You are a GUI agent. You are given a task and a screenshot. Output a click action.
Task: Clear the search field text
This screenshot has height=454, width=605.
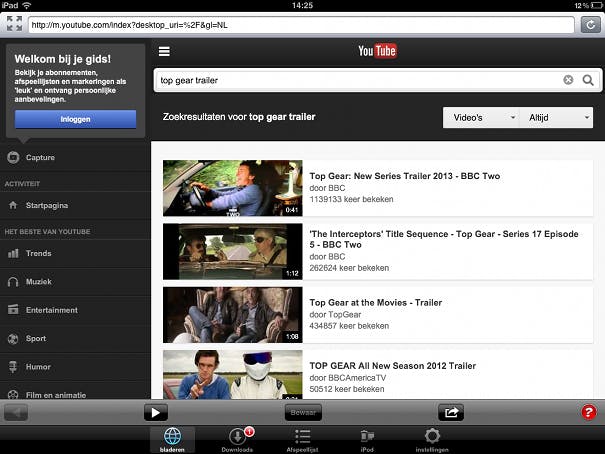(568, 80)
